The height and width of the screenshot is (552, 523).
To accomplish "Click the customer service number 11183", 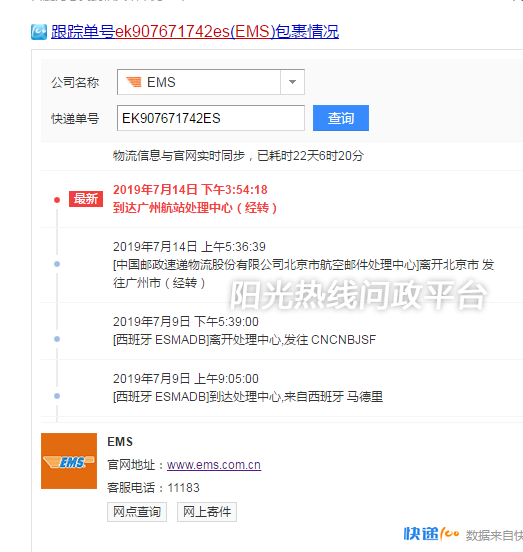I will 183,488.
